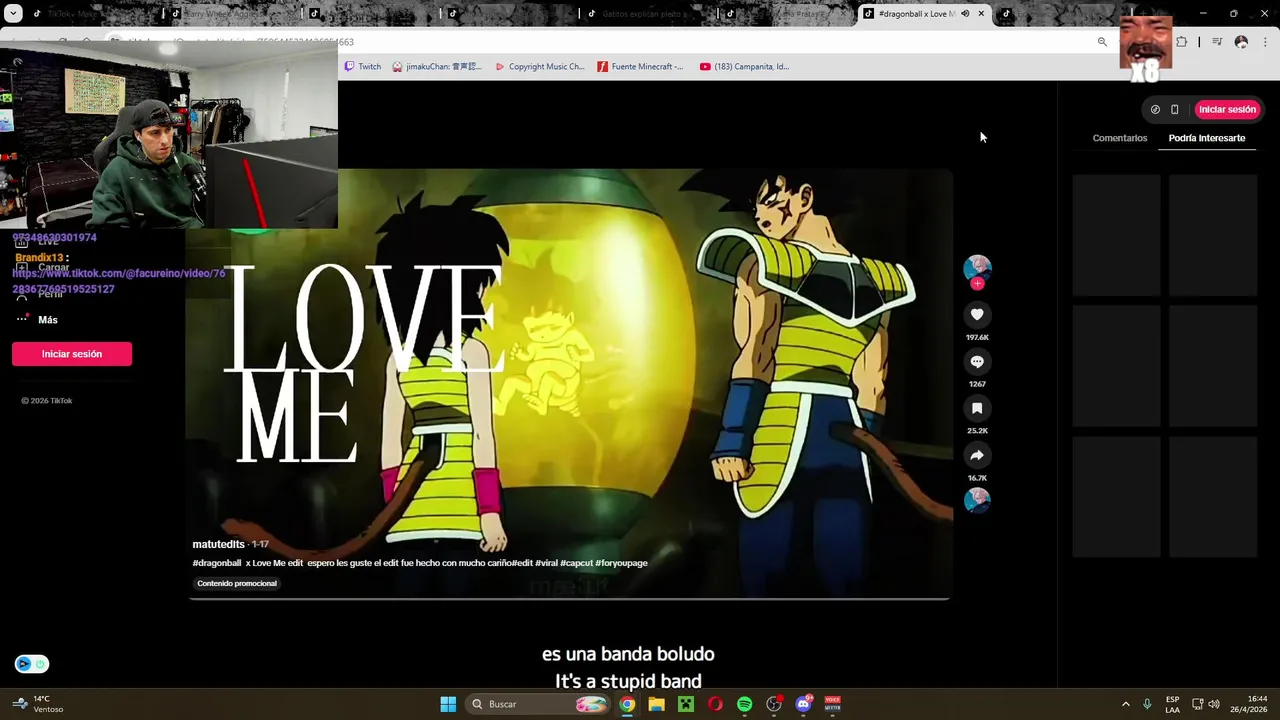Screen dimensions: 1280x720
Task: Seek using the video progress bar
Action: click(x=568, y=599)
